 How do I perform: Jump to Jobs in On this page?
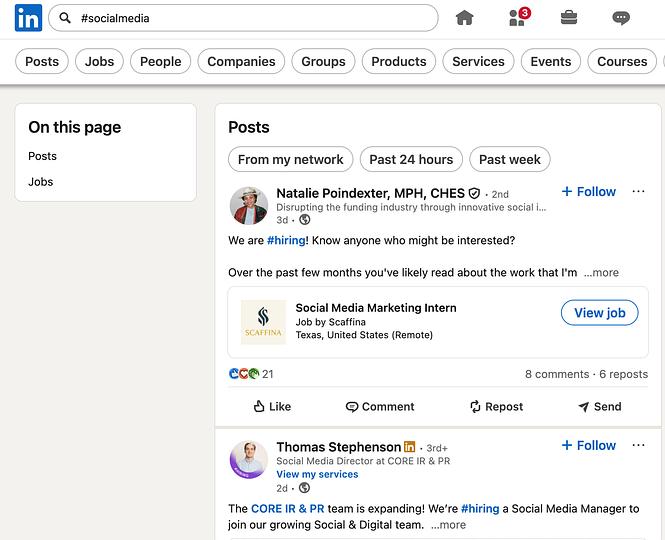(x=41, y=182)
